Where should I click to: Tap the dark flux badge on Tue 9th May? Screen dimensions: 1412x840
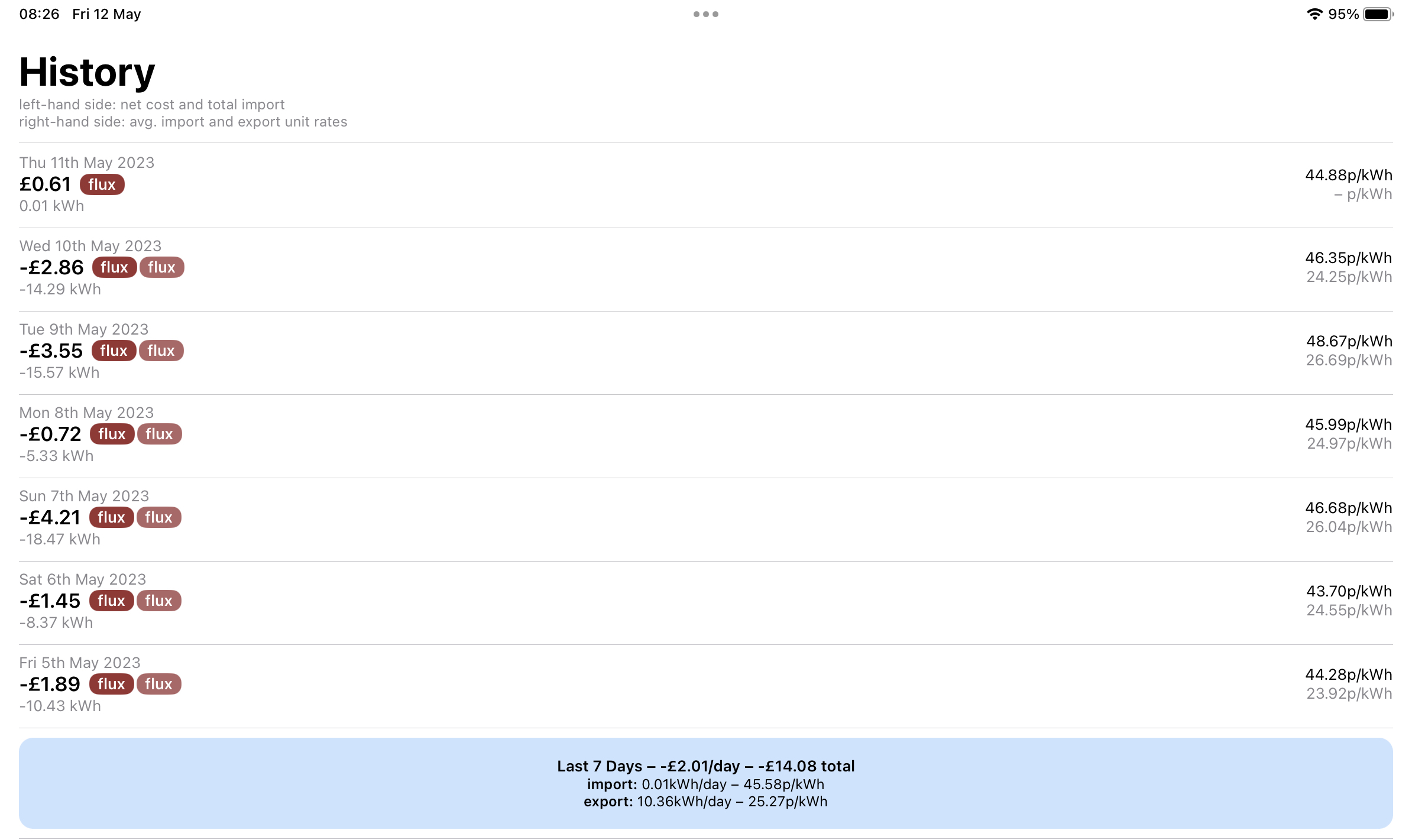114,351
